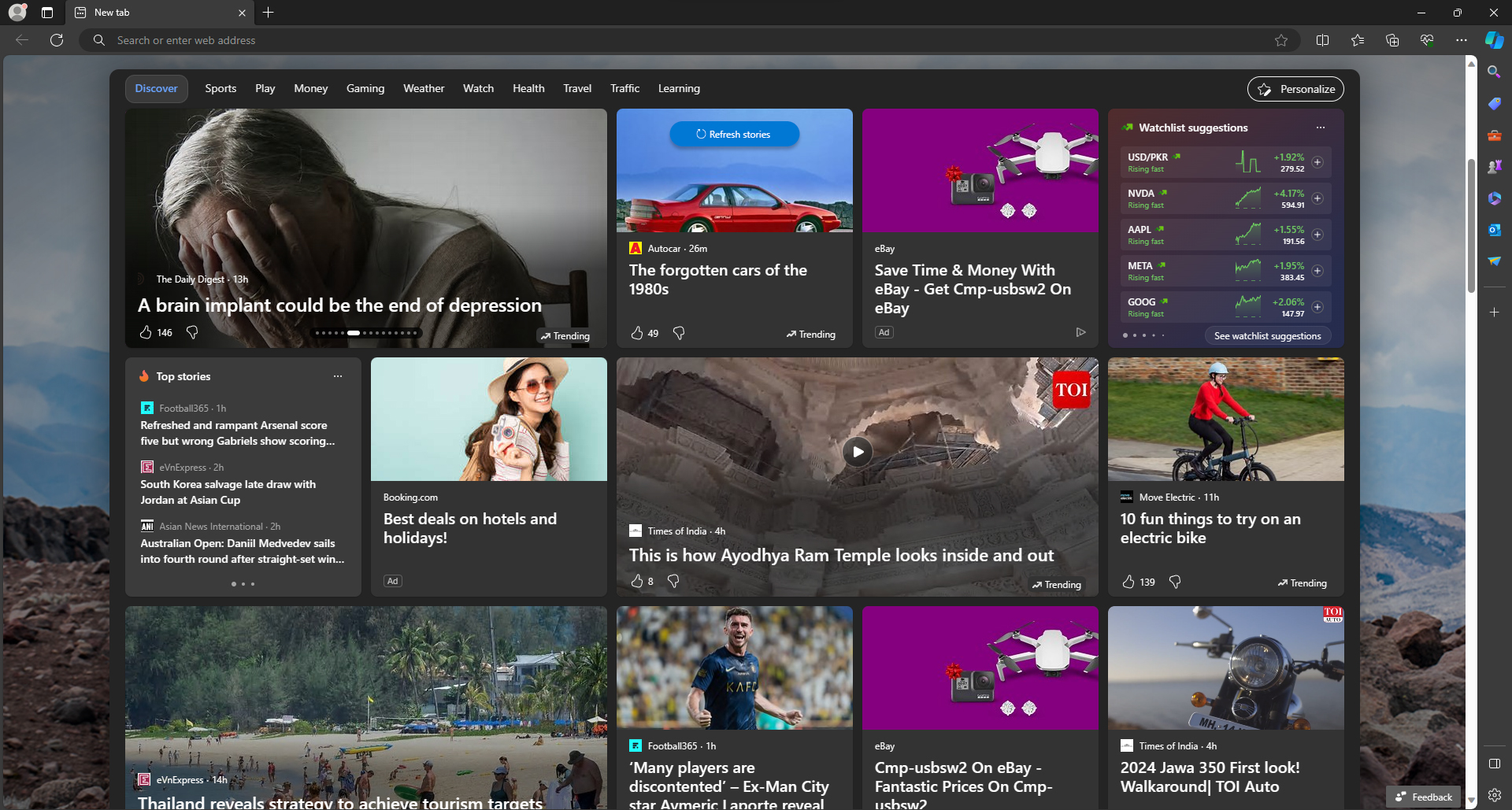Open AdChoices icon on eBay ad
1512x810 pixels.
(1080, 332)
